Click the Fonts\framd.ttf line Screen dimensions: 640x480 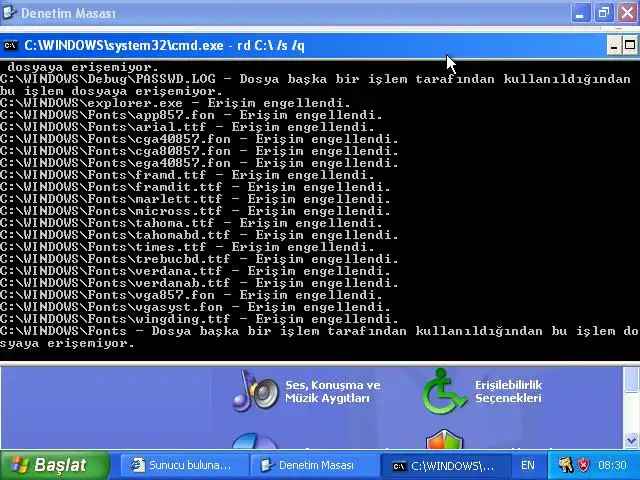pyautogui.click(x=187, y=175)
